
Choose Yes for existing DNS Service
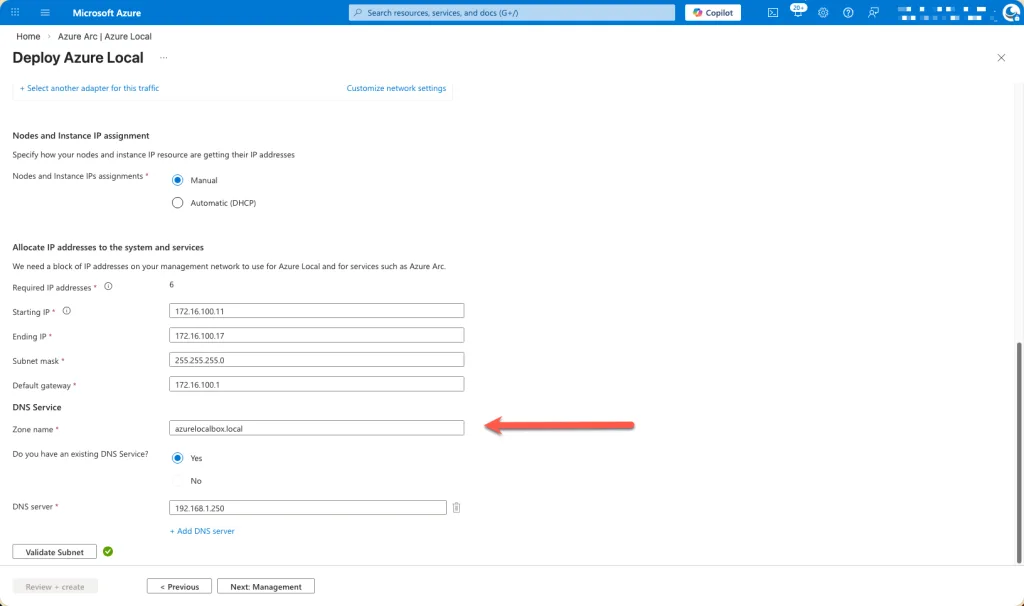click(x=178, y=458)
